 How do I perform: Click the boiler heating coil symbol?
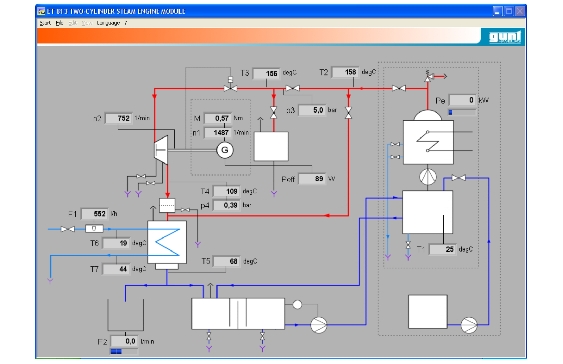(428, 141)
